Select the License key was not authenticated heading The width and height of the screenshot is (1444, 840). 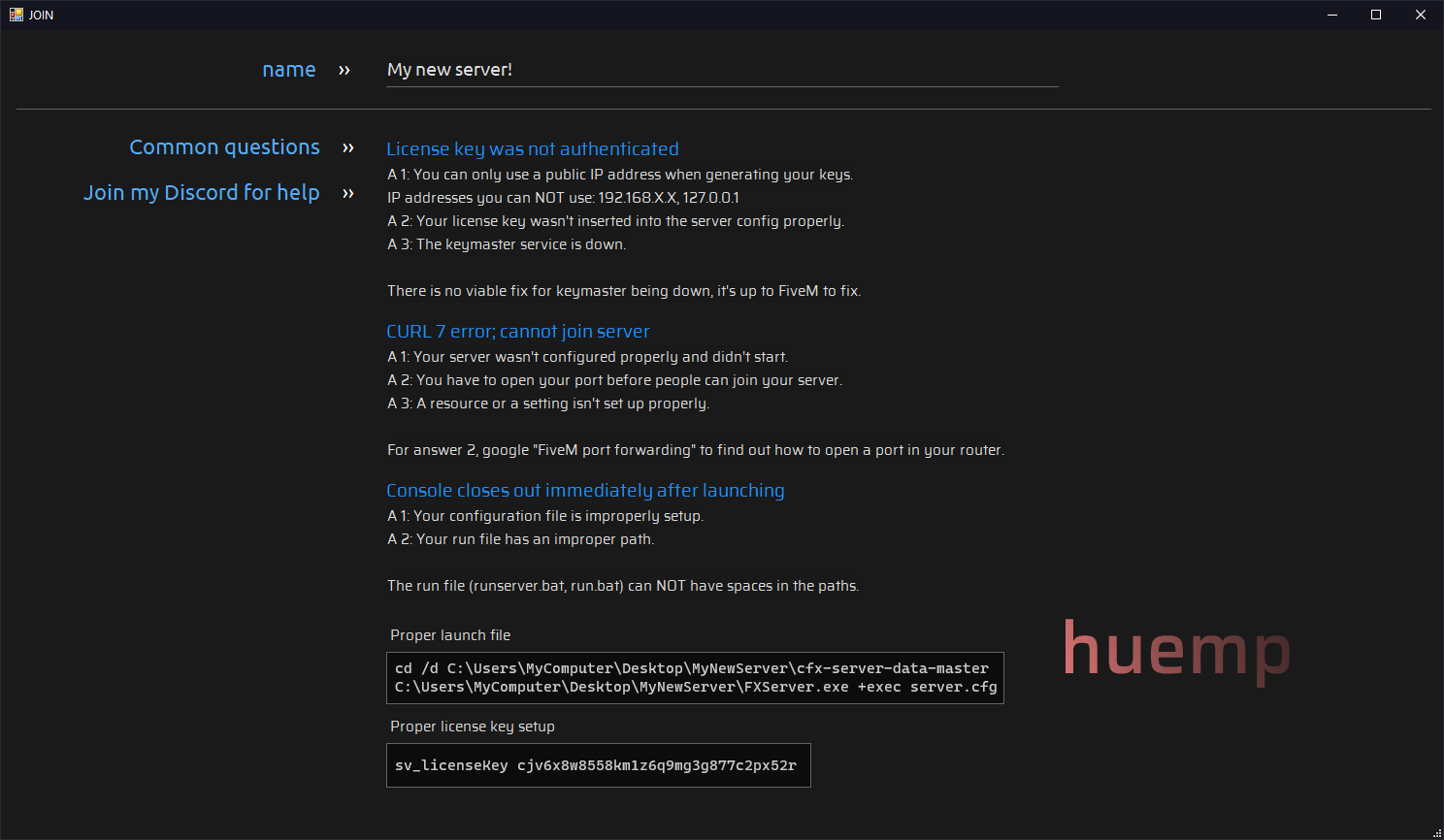coord(533,148)
